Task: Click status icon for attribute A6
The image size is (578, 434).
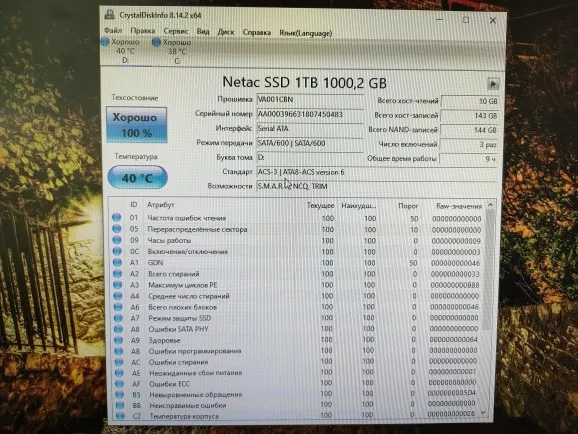Action: pyautogui.click(x=118, y=307)
